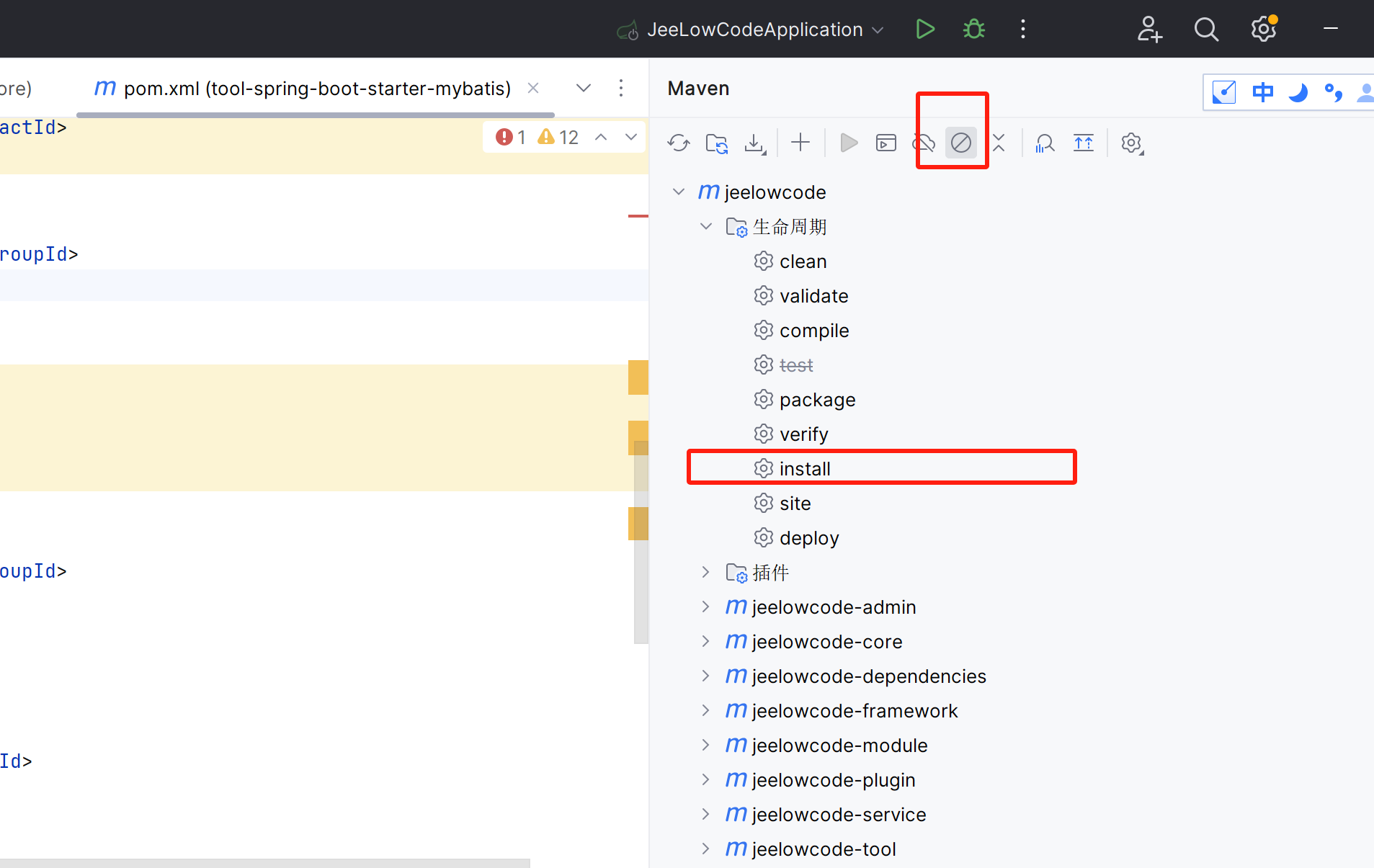
Task: Expand the jeelowcode-module node
Action: (705, 745)
